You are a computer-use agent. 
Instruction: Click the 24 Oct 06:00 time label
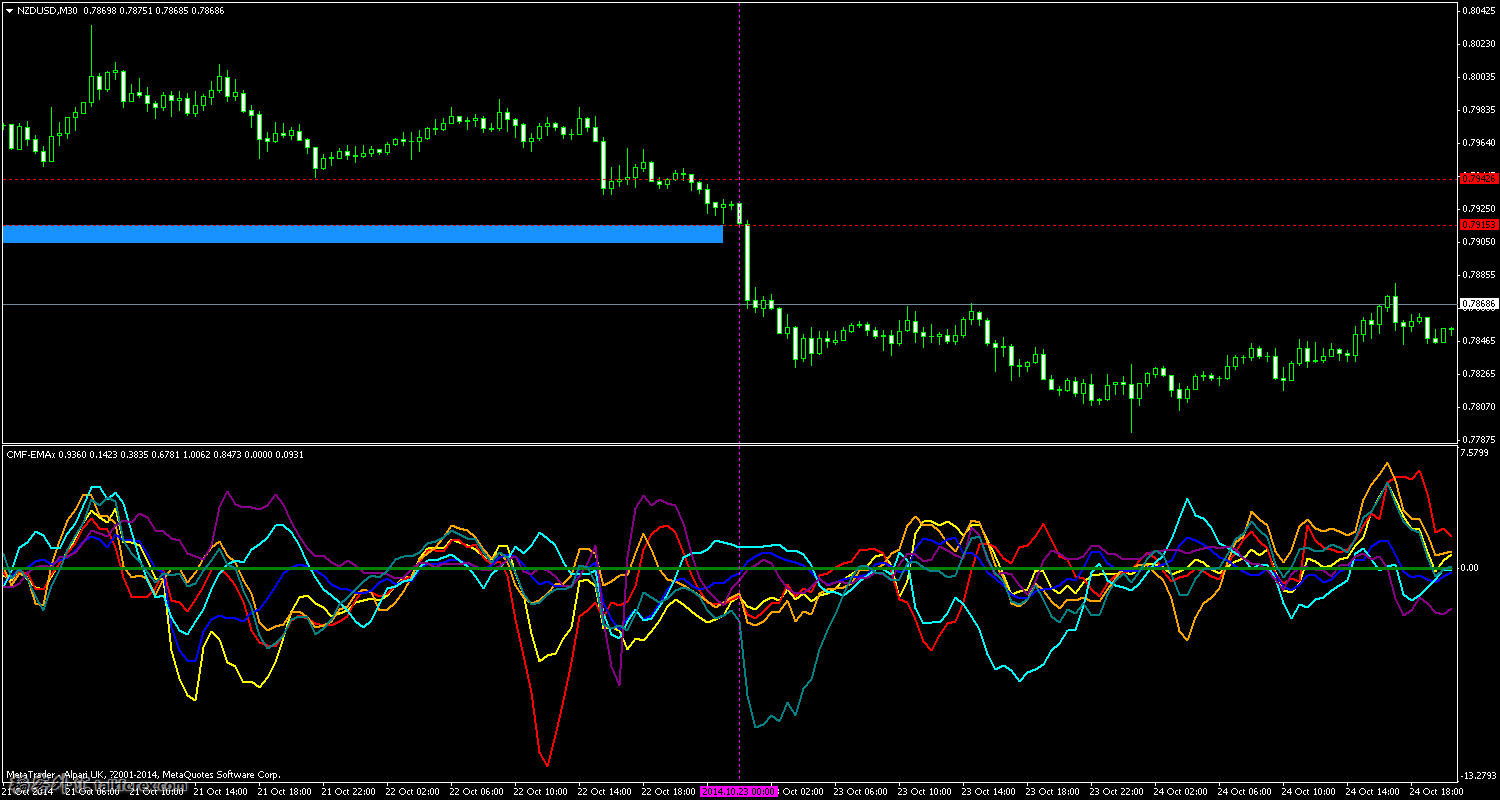pyautogui.click(x=1245, y=791)
